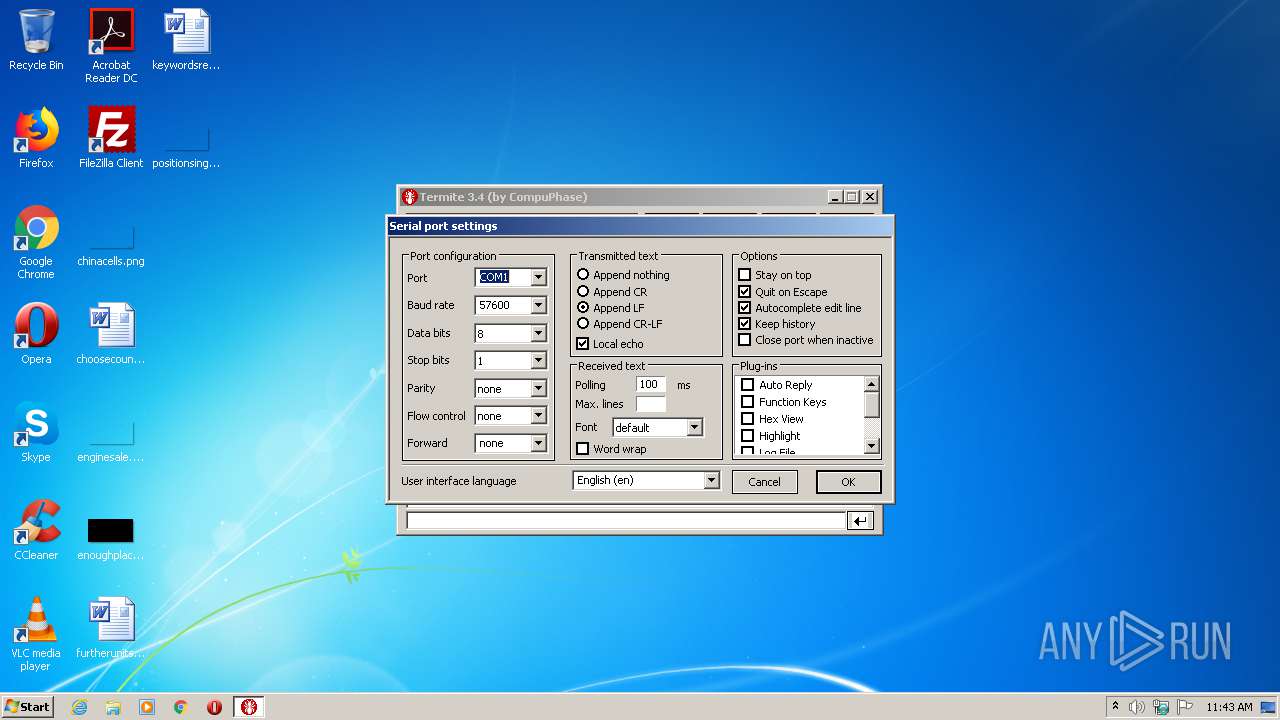The width and height of the screenshot is (1280, 720).
Task: Select the Termite taskbar button
Action: tap(249, 707)
